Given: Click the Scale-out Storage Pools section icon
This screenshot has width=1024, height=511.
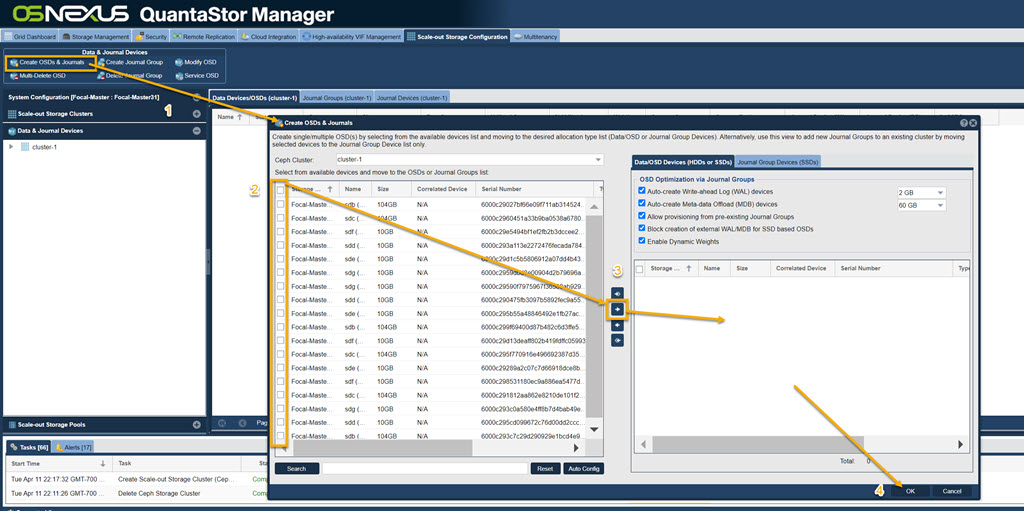Looking at the screenshot, I should pyautogui.click(x=12, y=425).
